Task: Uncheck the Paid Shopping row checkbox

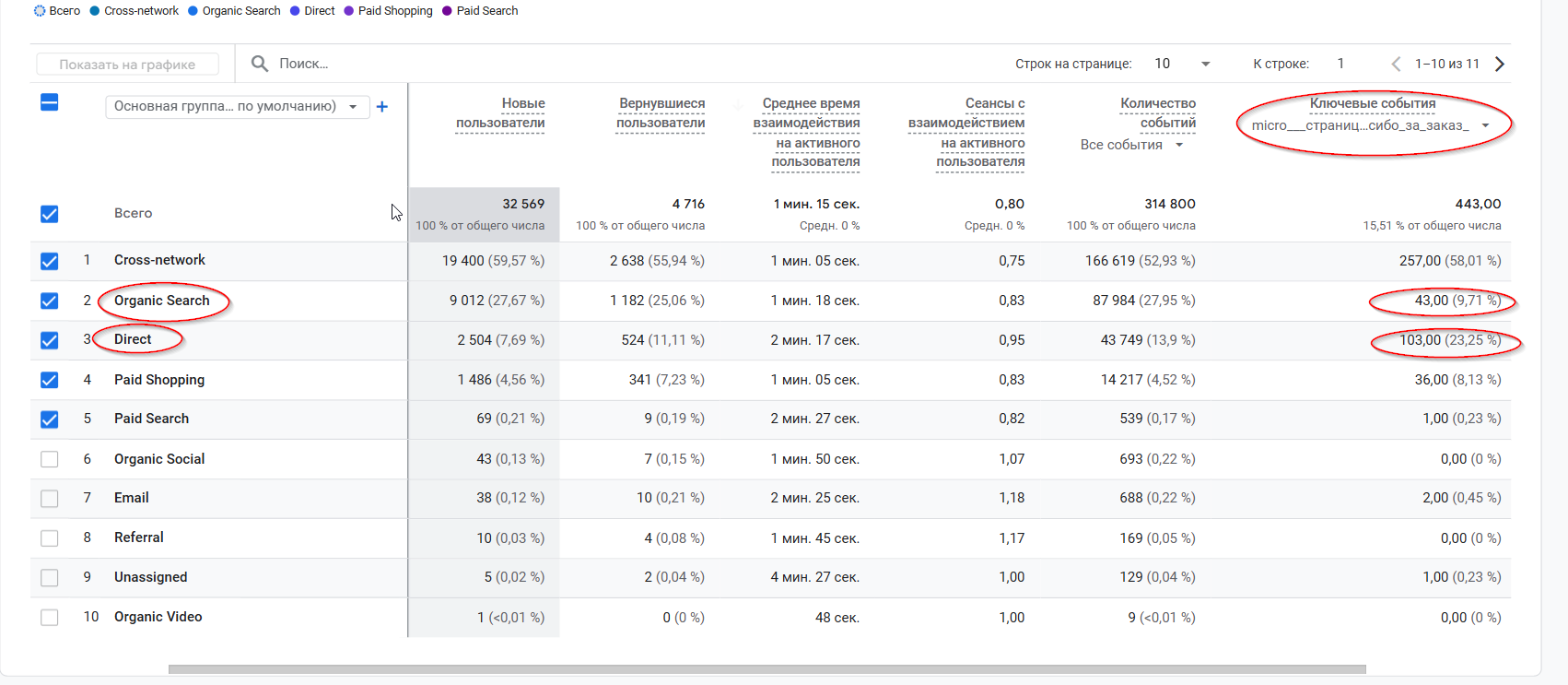Action: click(50, 380)
